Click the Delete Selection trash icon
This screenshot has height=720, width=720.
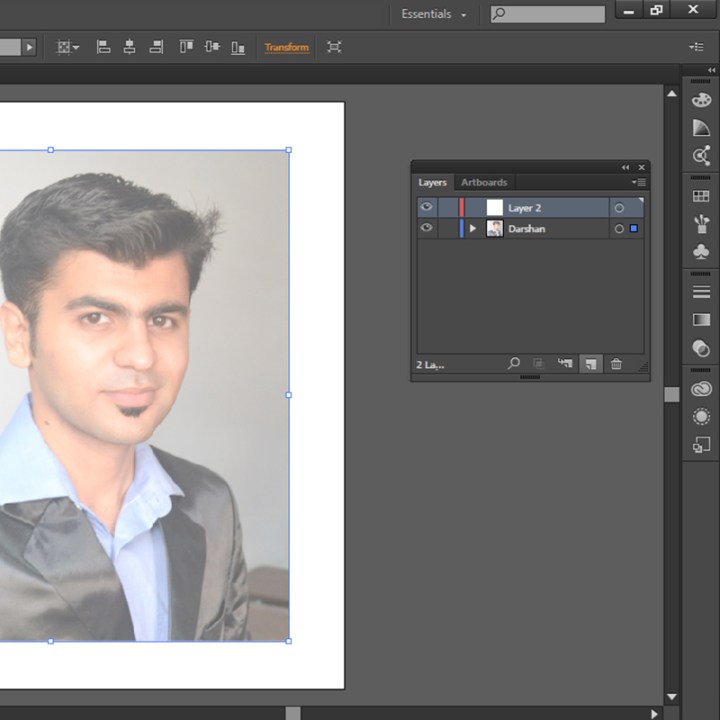coord(616,364)
